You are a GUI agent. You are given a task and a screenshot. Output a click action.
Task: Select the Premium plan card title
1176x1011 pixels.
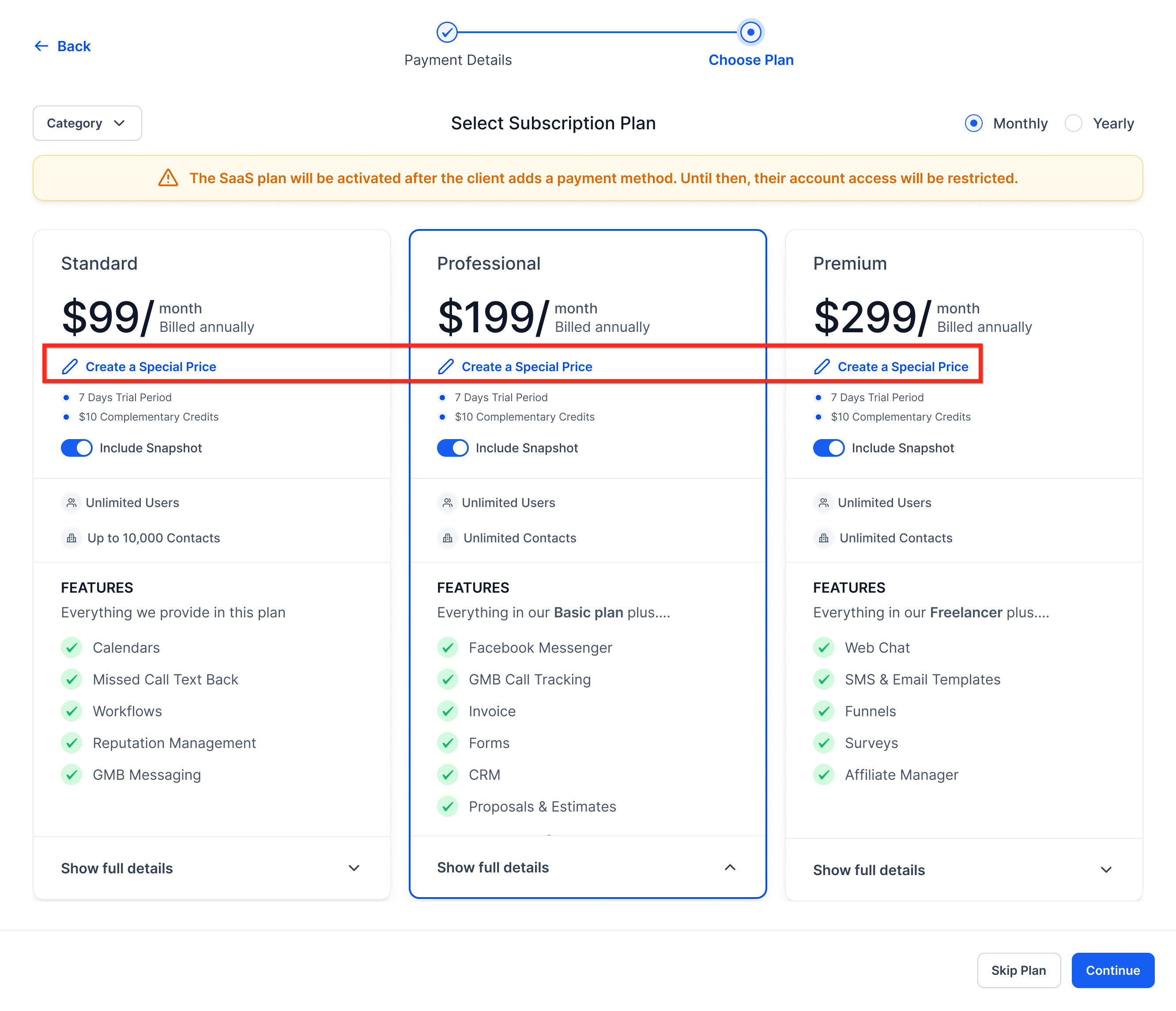(850, 263)
